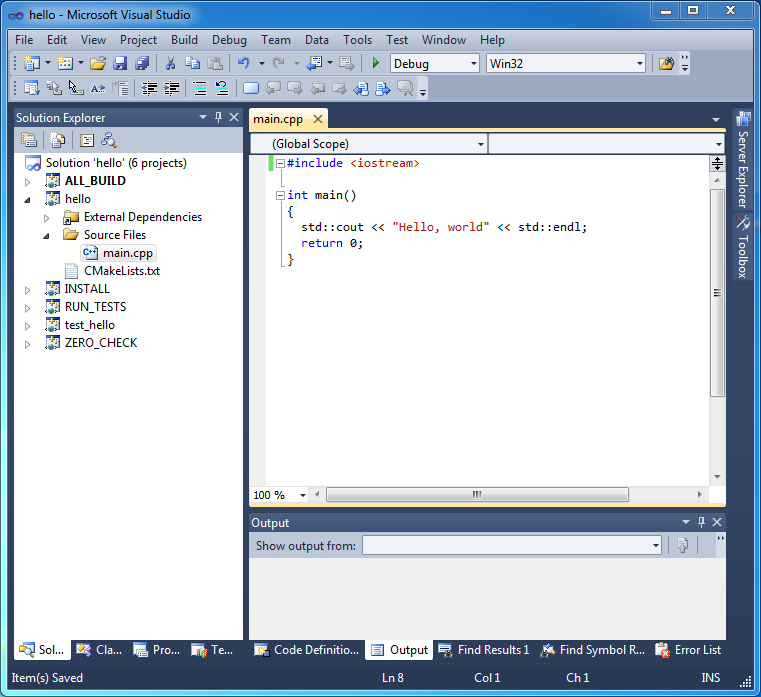761x697 pixels.
Task: Click the New Project toolbar icon
Action: [32, 63]
